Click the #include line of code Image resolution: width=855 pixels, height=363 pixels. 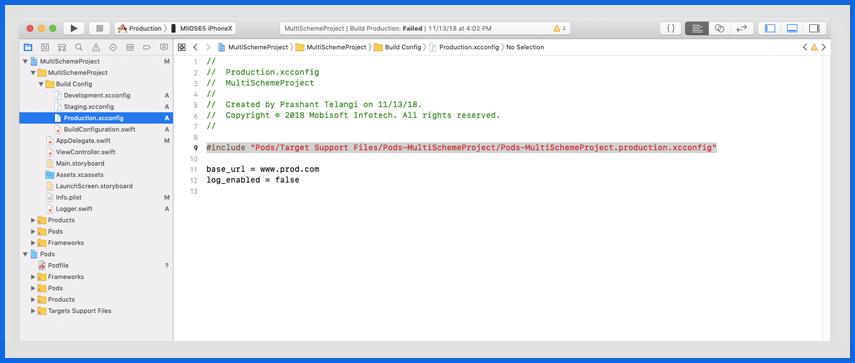[461, 147]
